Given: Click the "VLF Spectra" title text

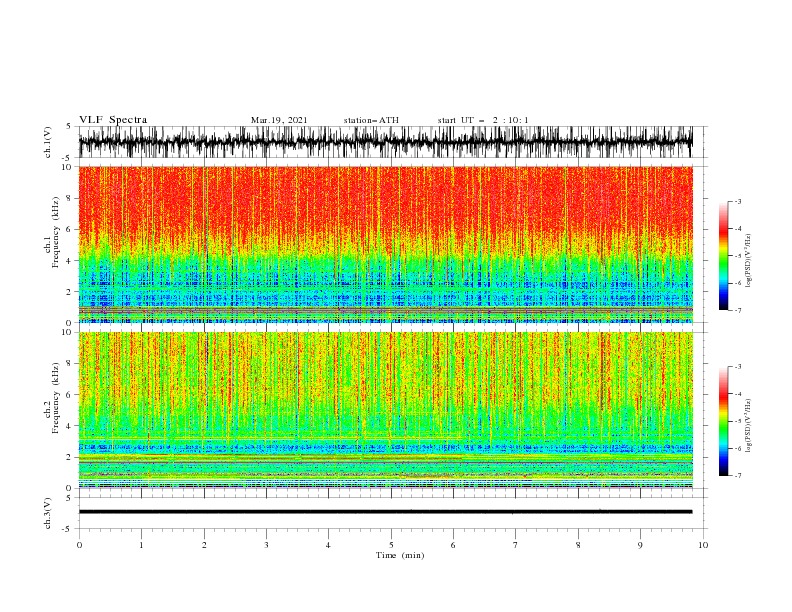Looking at the screenshot, I should [113, 120].
